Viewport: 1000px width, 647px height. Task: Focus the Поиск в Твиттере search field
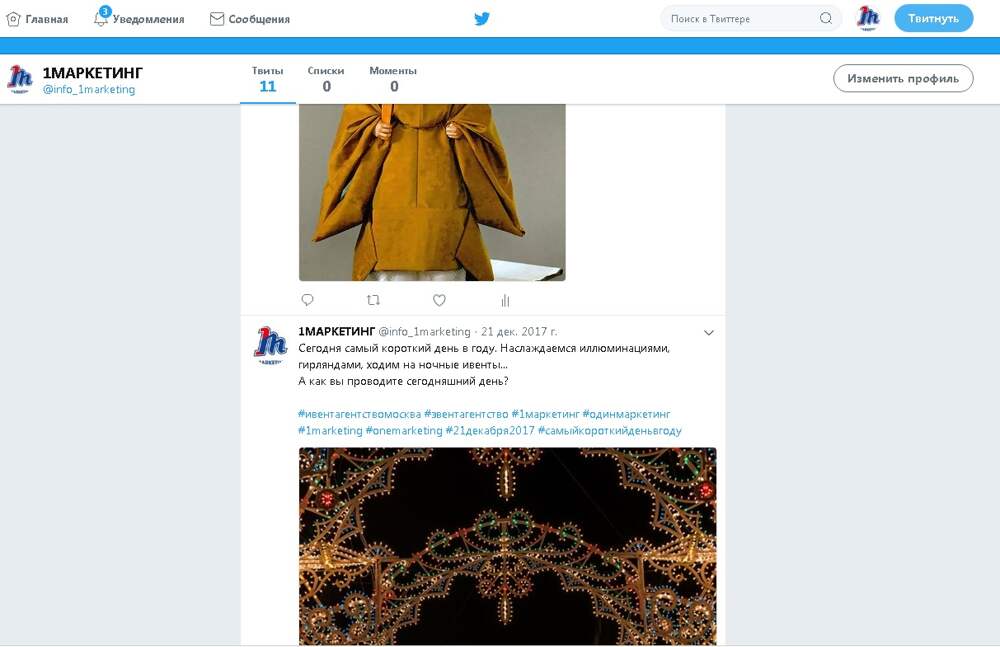click(740, 18)
